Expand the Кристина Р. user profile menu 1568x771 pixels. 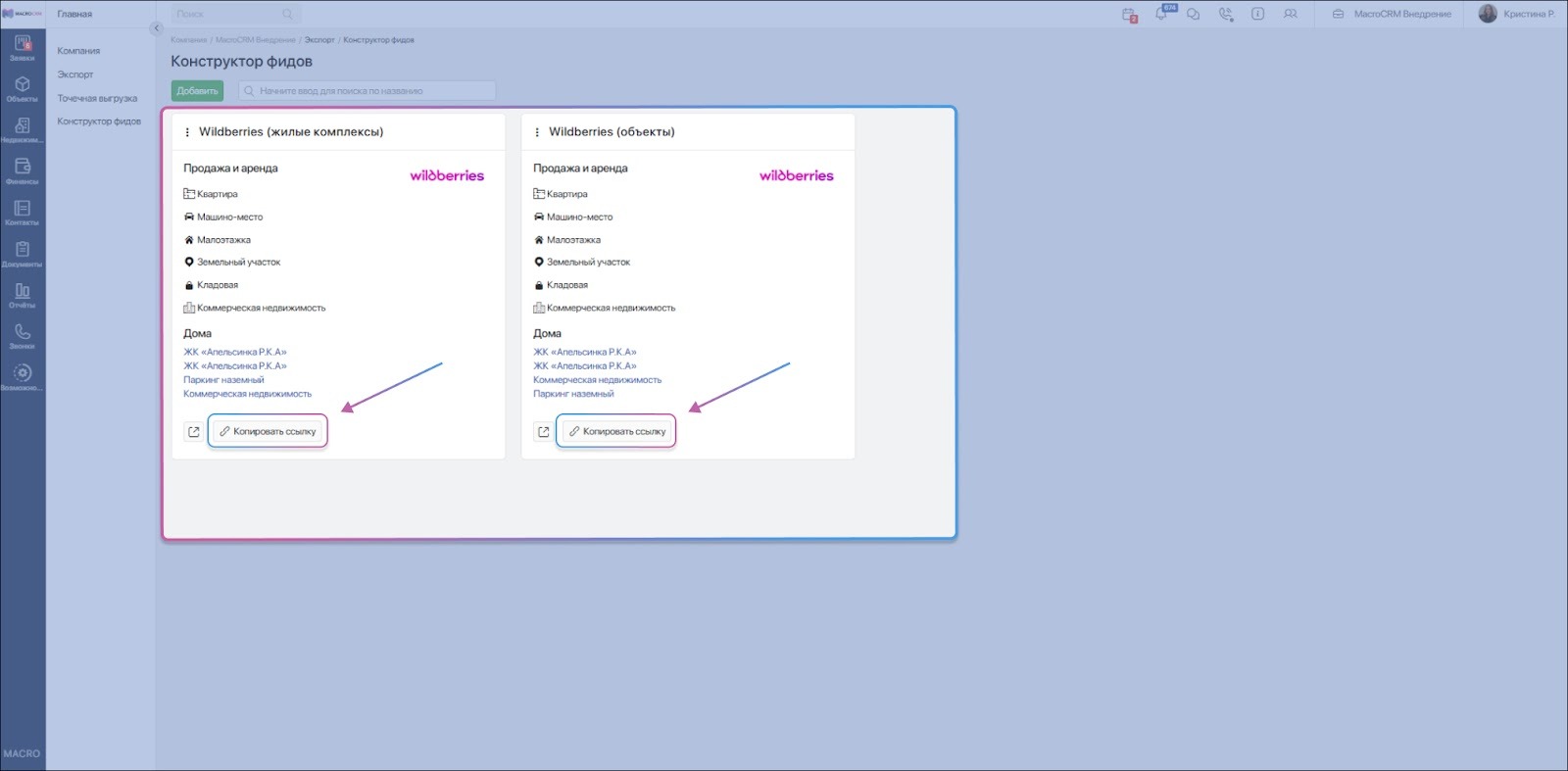pos(1517,14)
